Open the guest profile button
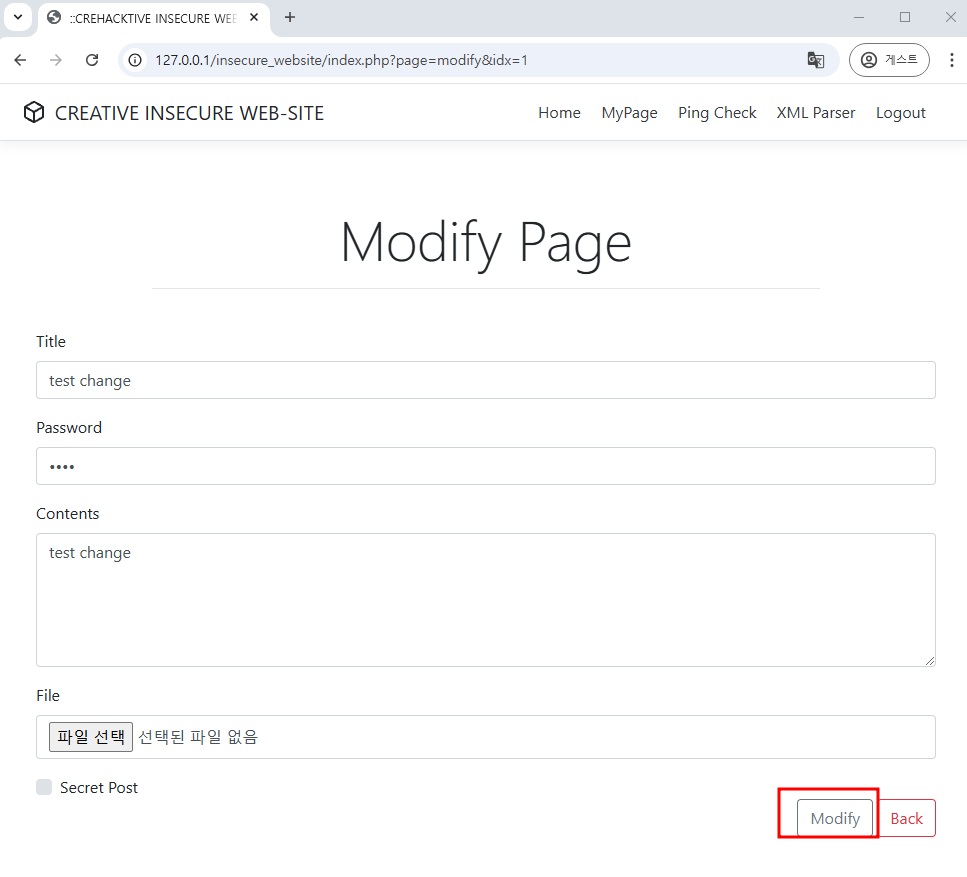 click(x=889, y=60)
